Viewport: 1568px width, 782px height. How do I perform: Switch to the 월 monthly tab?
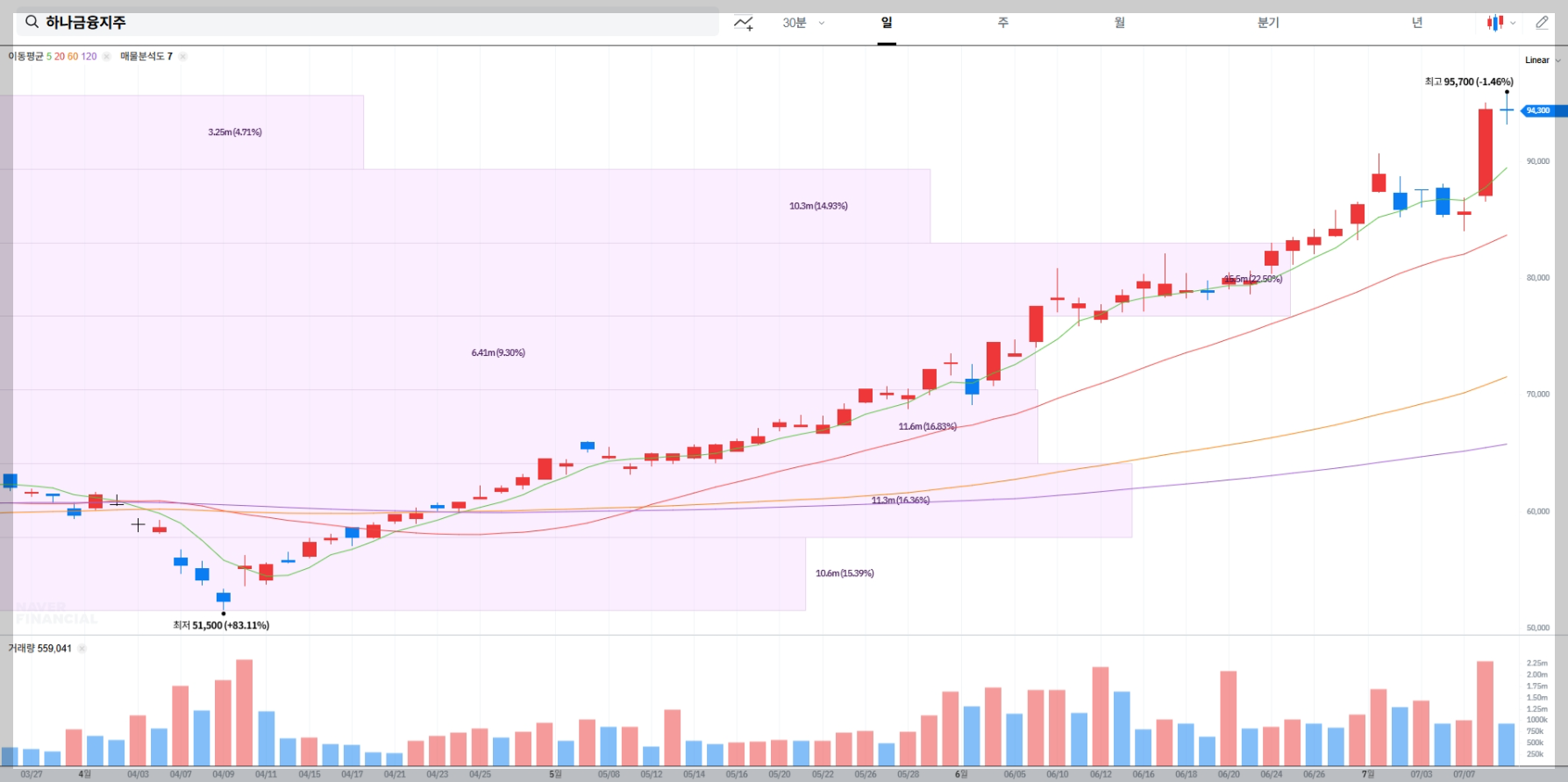click(x=1120, y=23)
